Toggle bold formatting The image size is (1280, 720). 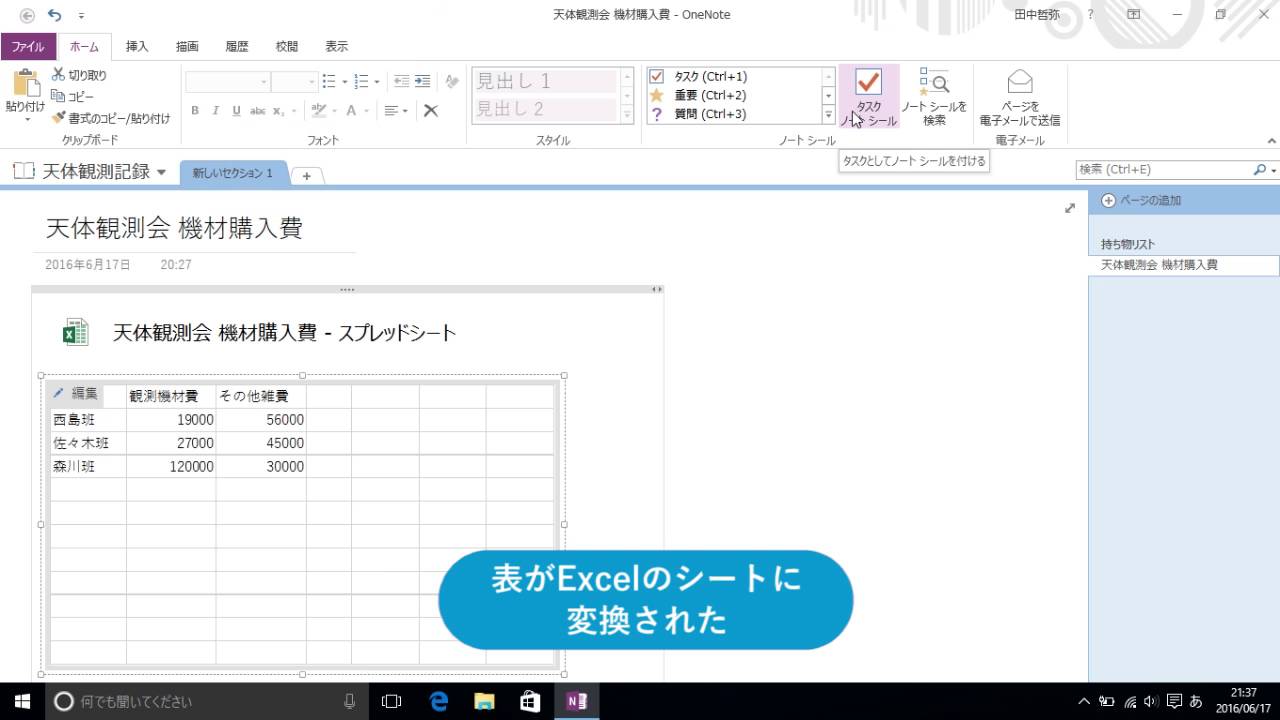coord(195,110)
